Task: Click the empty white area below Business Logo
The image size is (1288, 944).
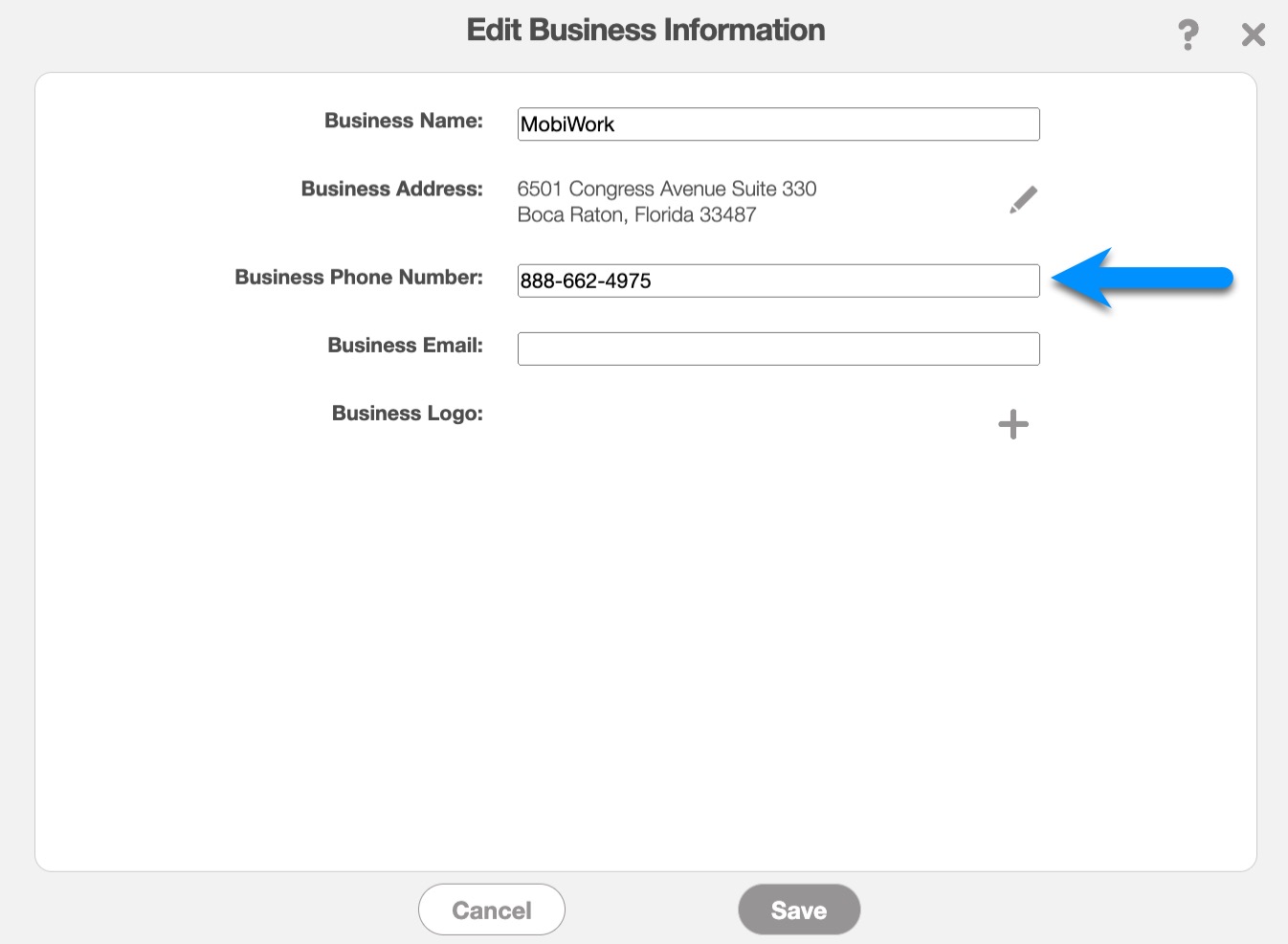Action: click(x=645, y=651)
